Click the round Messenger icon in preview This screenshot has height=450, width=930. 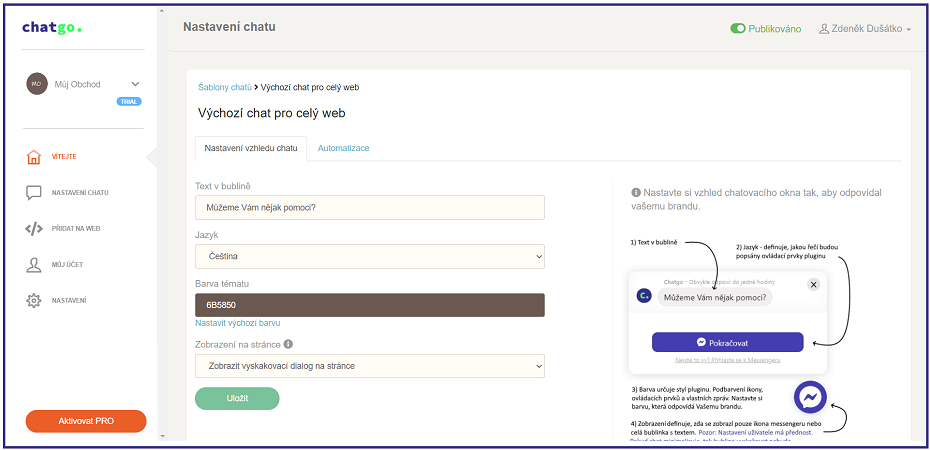[810, 397]
